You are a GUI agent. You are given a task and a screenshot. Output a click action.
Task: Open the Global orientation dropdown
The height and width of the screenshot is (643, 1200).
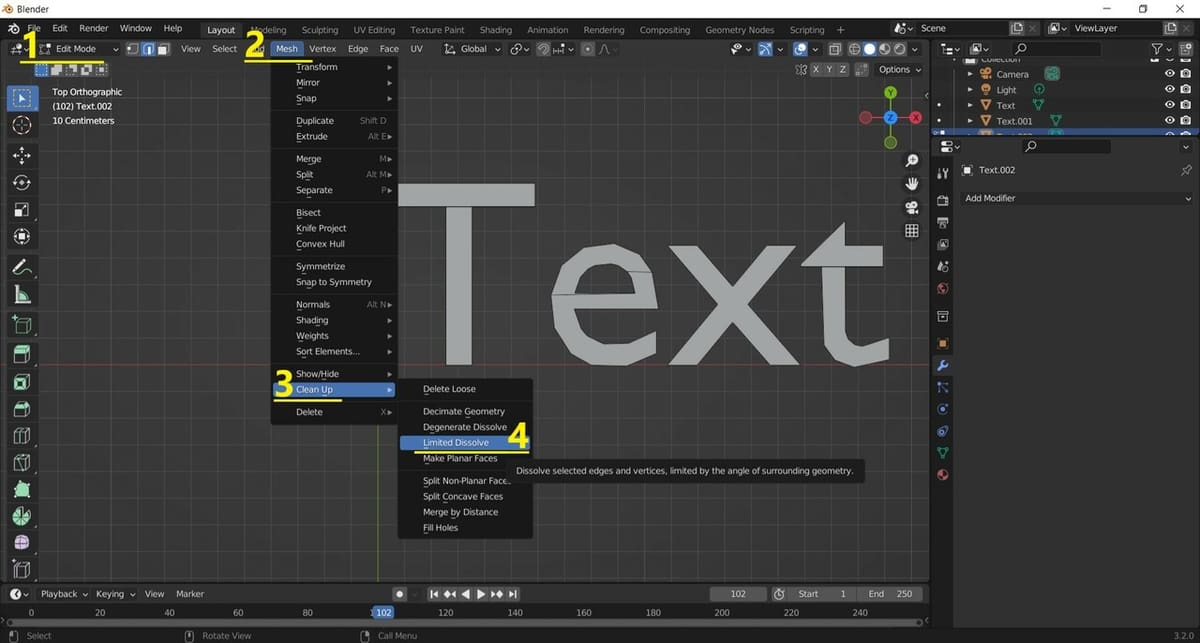pyautogui.click(x=471, y=48)
